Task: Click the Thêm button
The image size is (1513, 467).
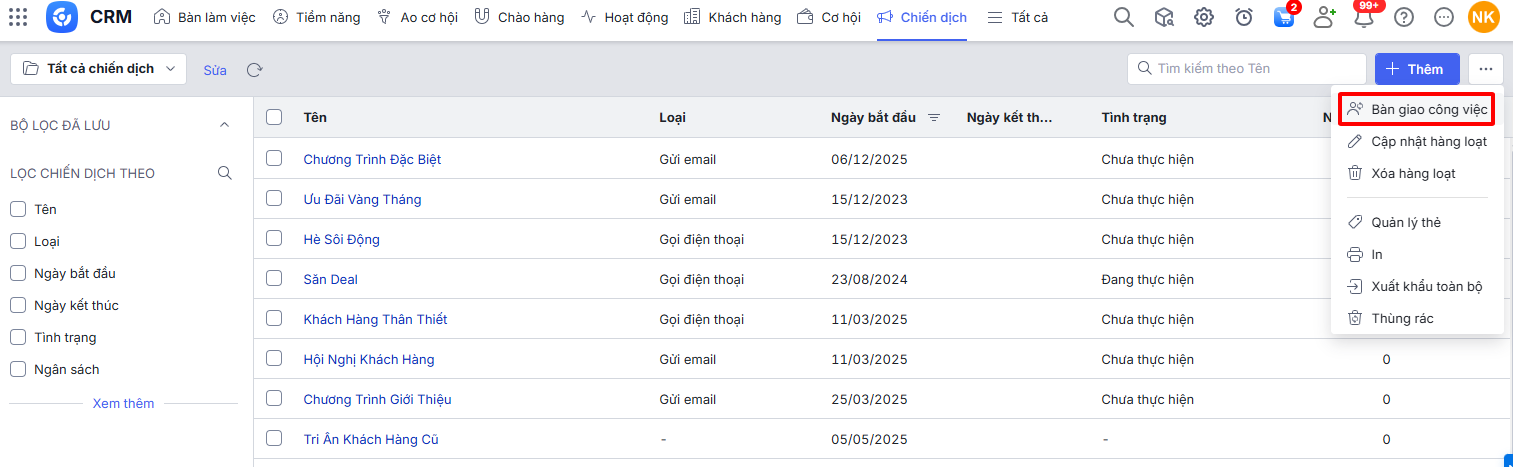Action: tap(1416, 69)
